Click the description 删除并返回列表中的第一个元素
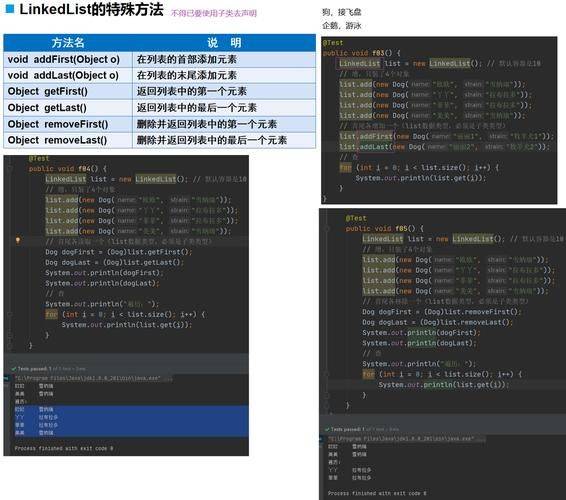 (x=207, y=124)
